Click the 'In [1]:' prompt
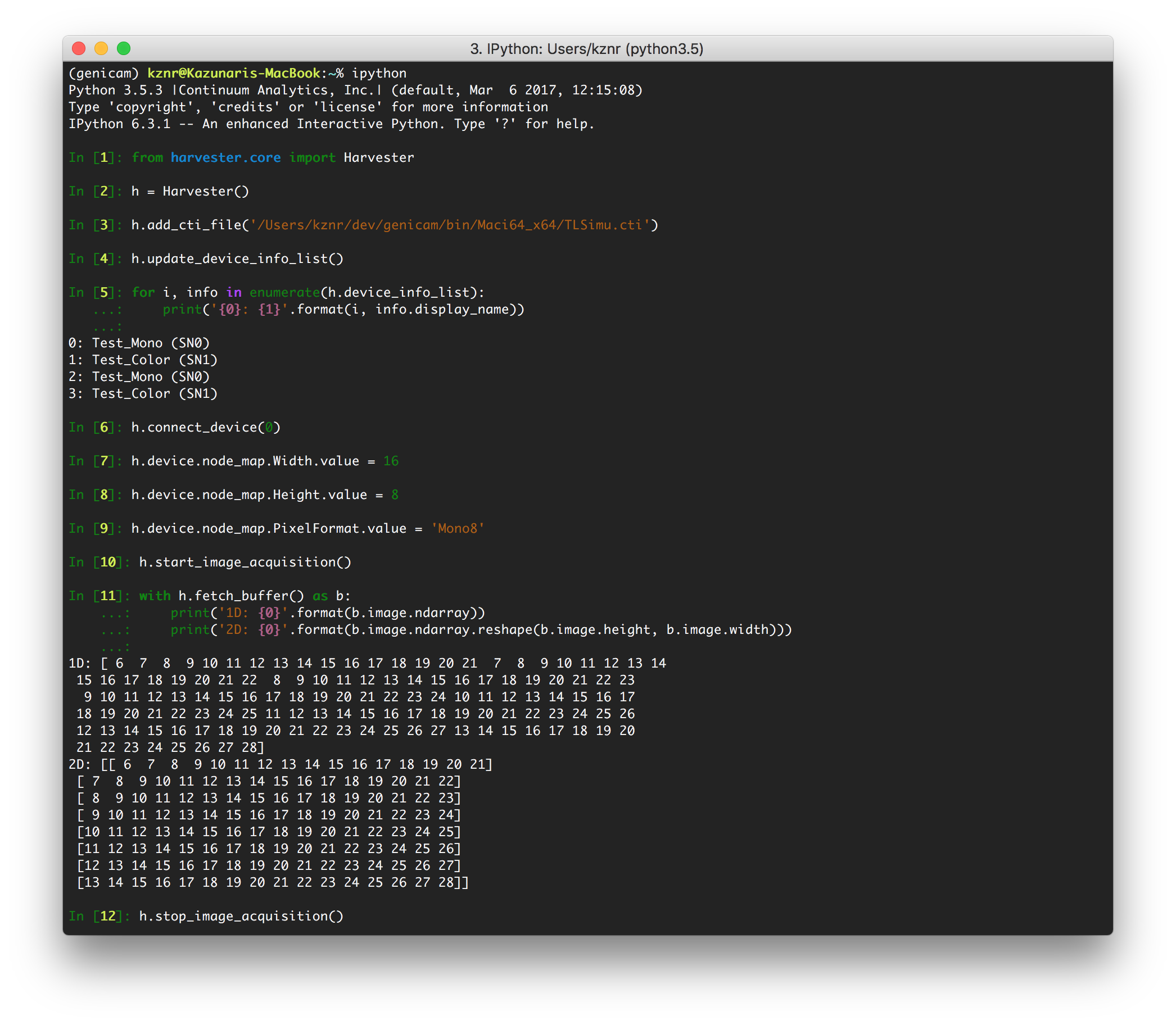The height and width of the screenshot is (1025, 1176). pos(96,158)
